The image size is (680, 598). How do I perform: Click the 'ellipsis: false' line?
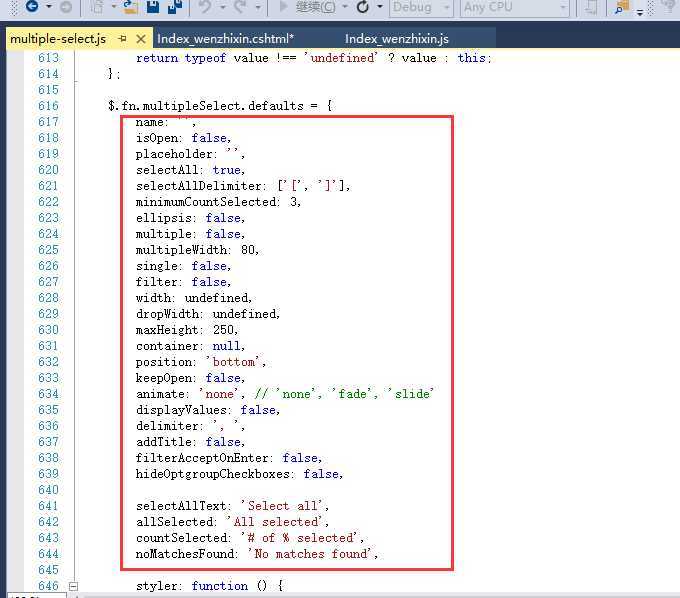[x=190, y=218]
